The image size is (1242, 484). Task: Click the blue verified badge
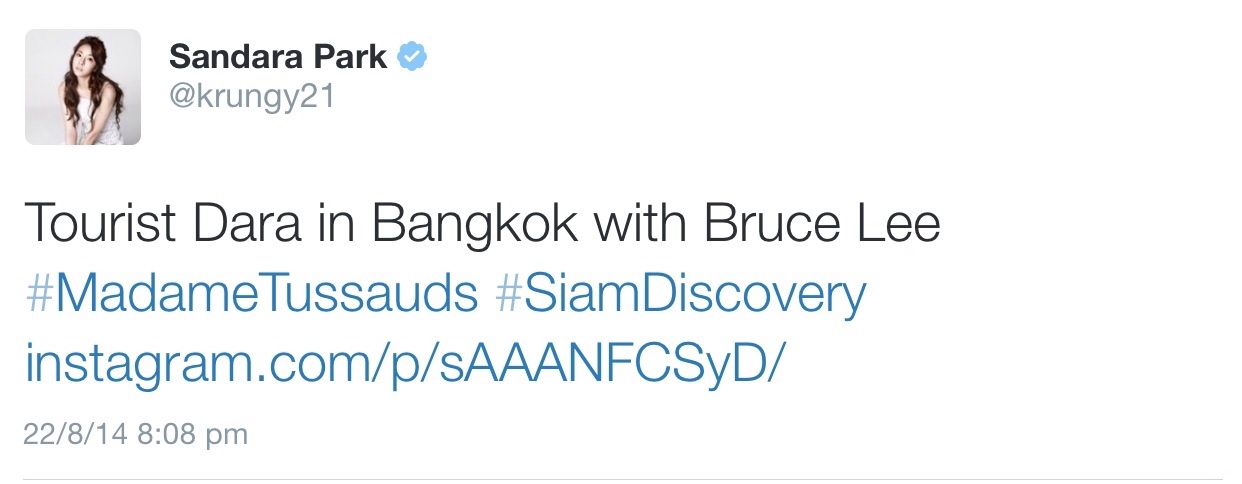tap(412, 57)
